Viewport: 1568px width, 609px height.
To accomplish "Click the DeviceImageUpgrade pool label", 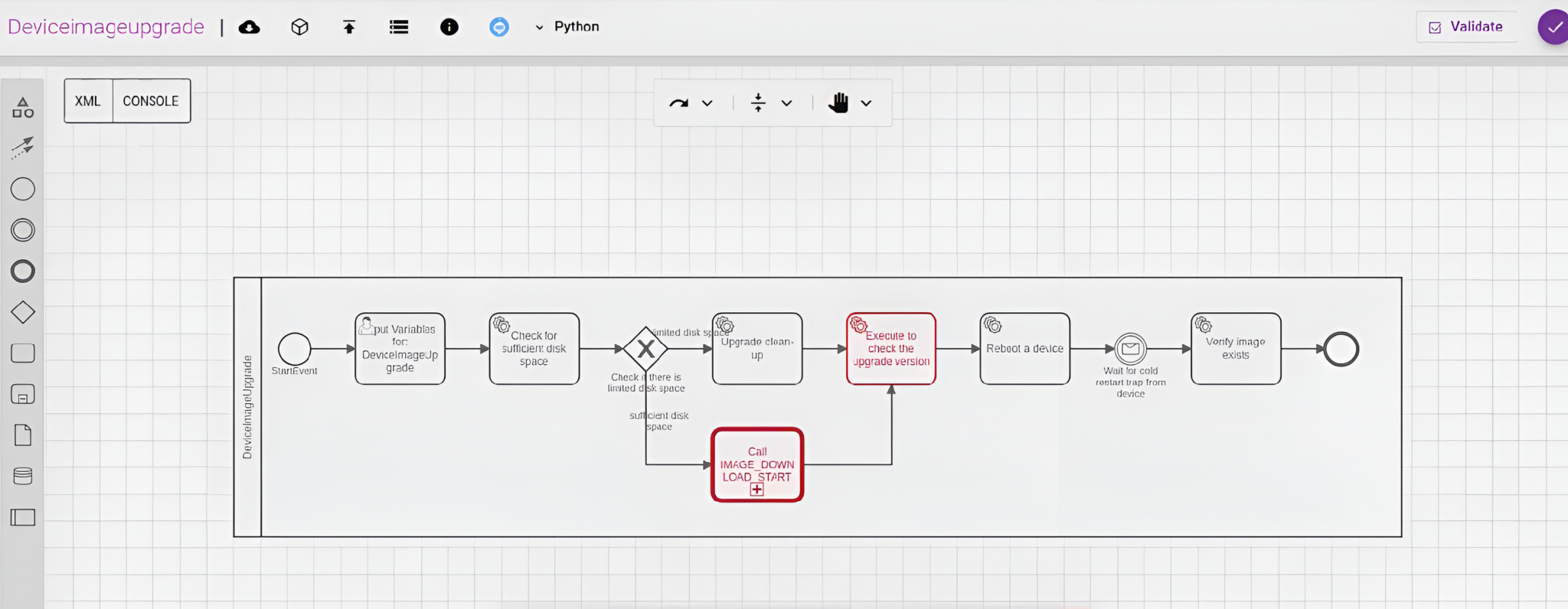I will click(247, 407).
